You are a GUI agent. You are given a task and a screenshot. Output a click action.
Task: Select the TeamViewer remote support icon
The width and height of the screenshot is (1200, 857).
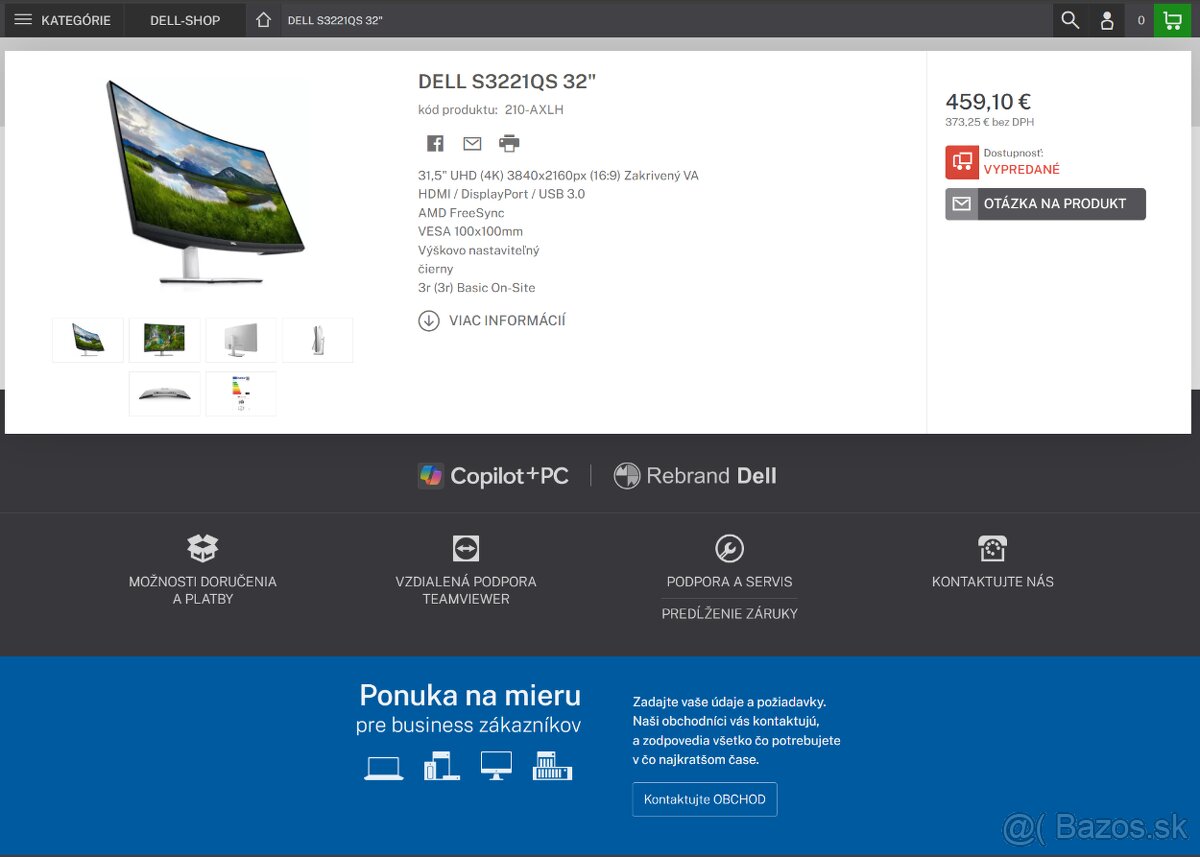point(465,547)
